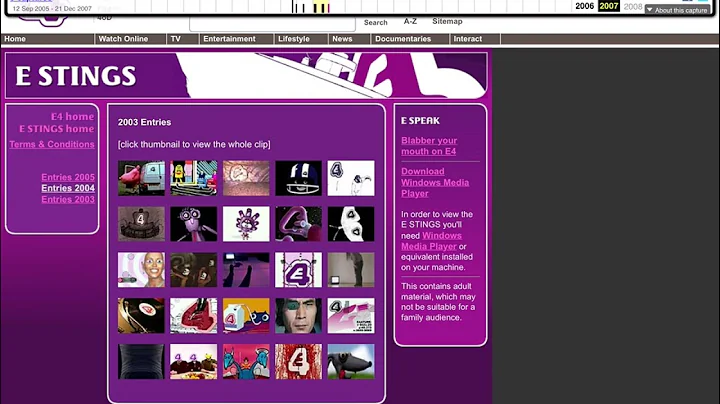Screen dimensions: 720x404
Task: Click the E STINGS banner header
Action: 246,75
